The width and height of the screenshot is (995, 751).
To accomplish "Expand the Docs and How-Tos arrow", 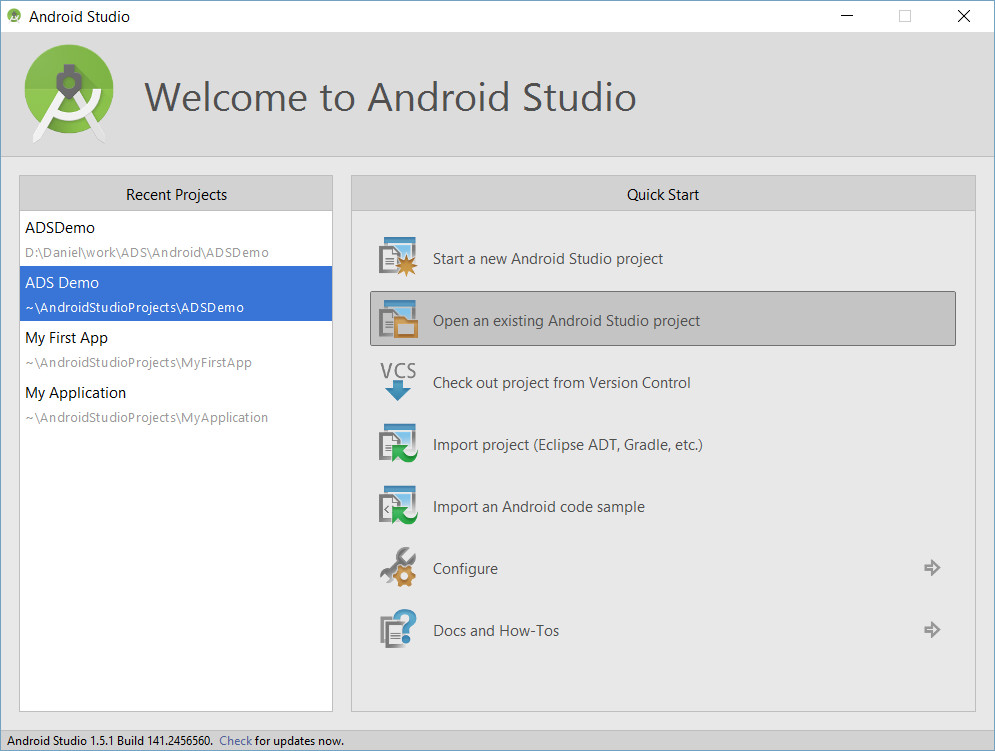I will coord(932,630).
